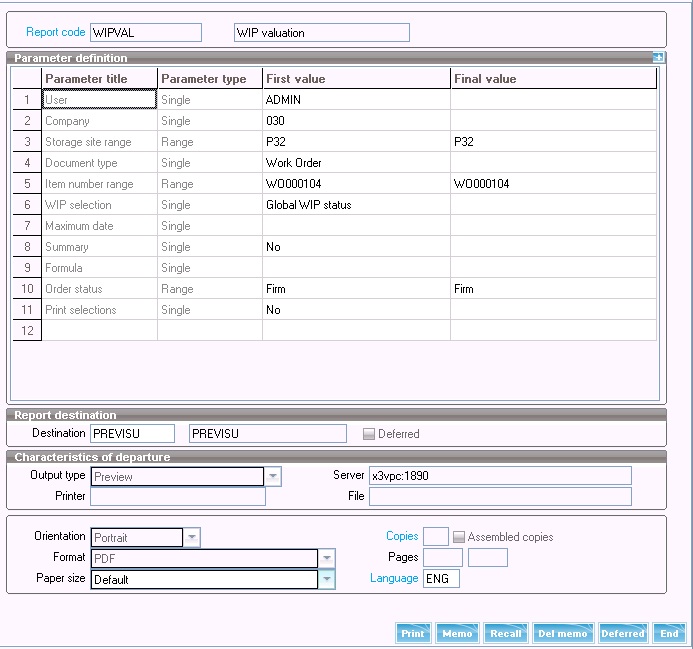Screen dimensions: 693x649
Task: Focus the Printer field
Action: (178, 496)
